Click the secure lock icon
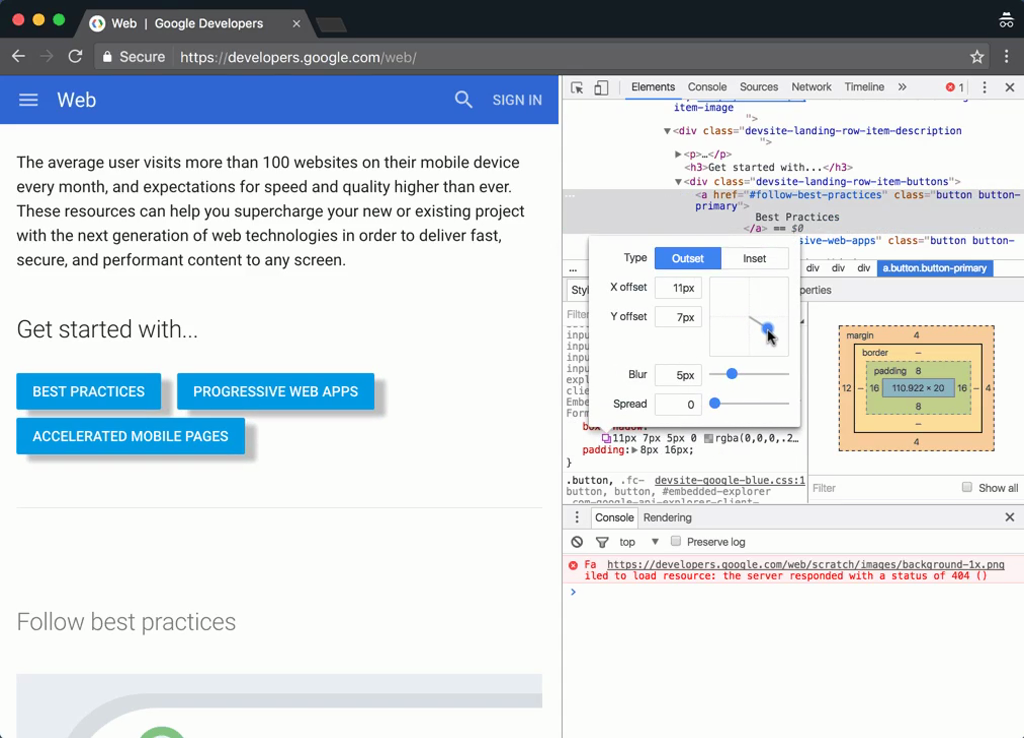This screenshot has height=738, width=1024. (x=107, y=57)
